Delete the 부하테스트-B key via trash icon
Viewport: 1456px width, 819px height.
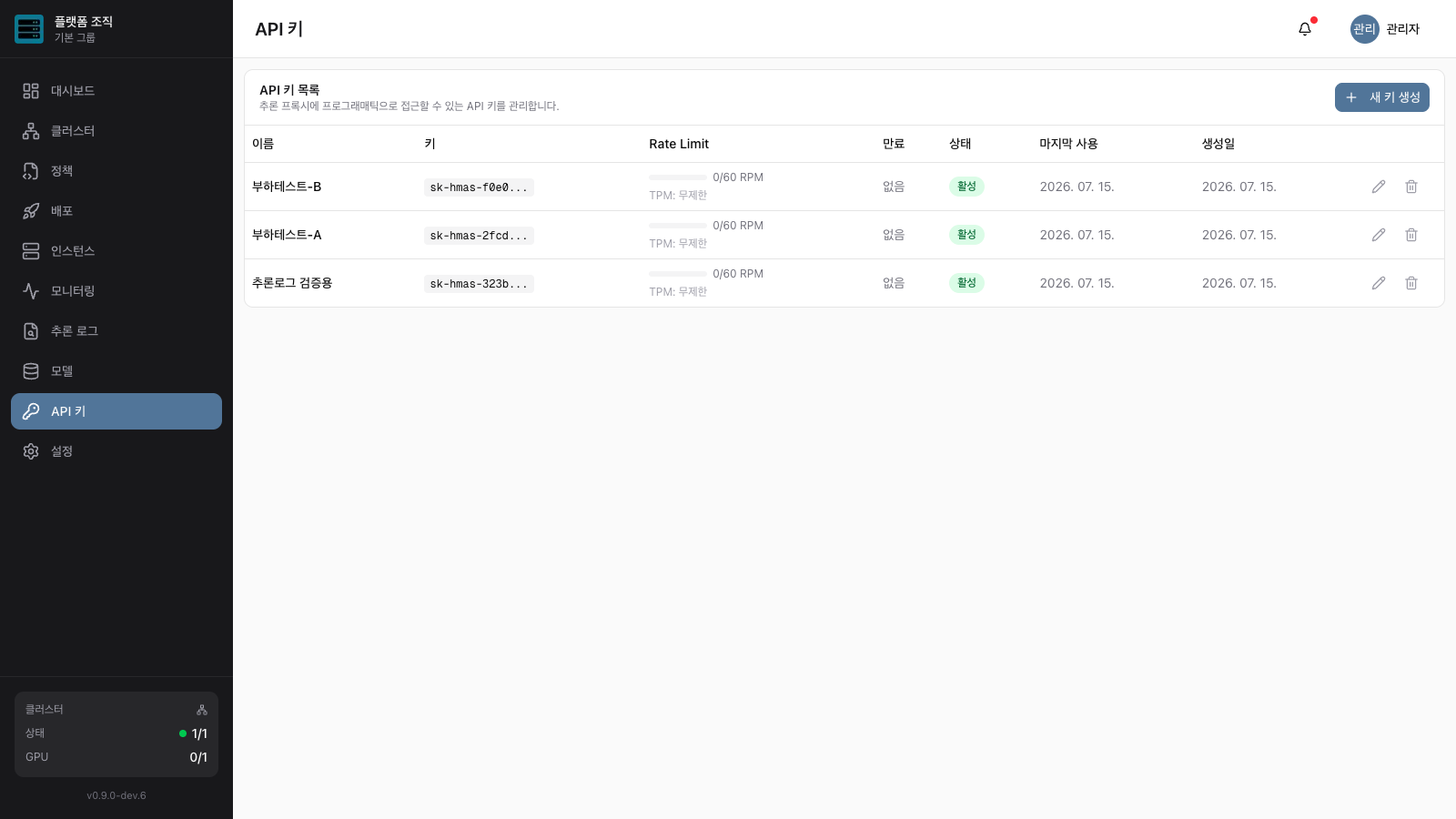(1411, 187)
